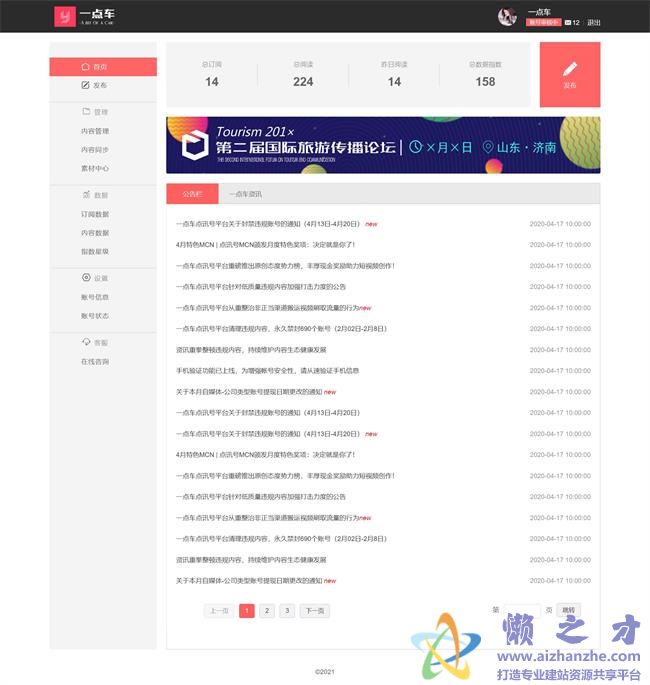Click the 总订阅 stat value 14
Image resolution: width=650 pixels, height=685 pixels.
(212, 82)
